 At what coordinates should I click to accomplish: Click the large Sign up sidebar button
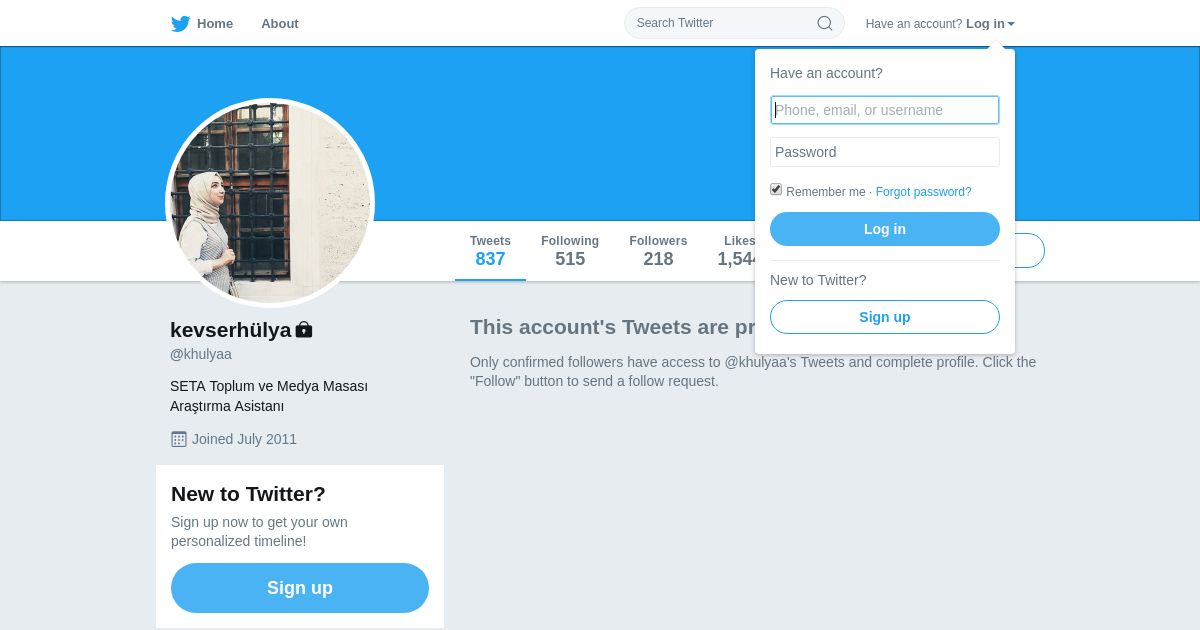click(x=300, y=588)
